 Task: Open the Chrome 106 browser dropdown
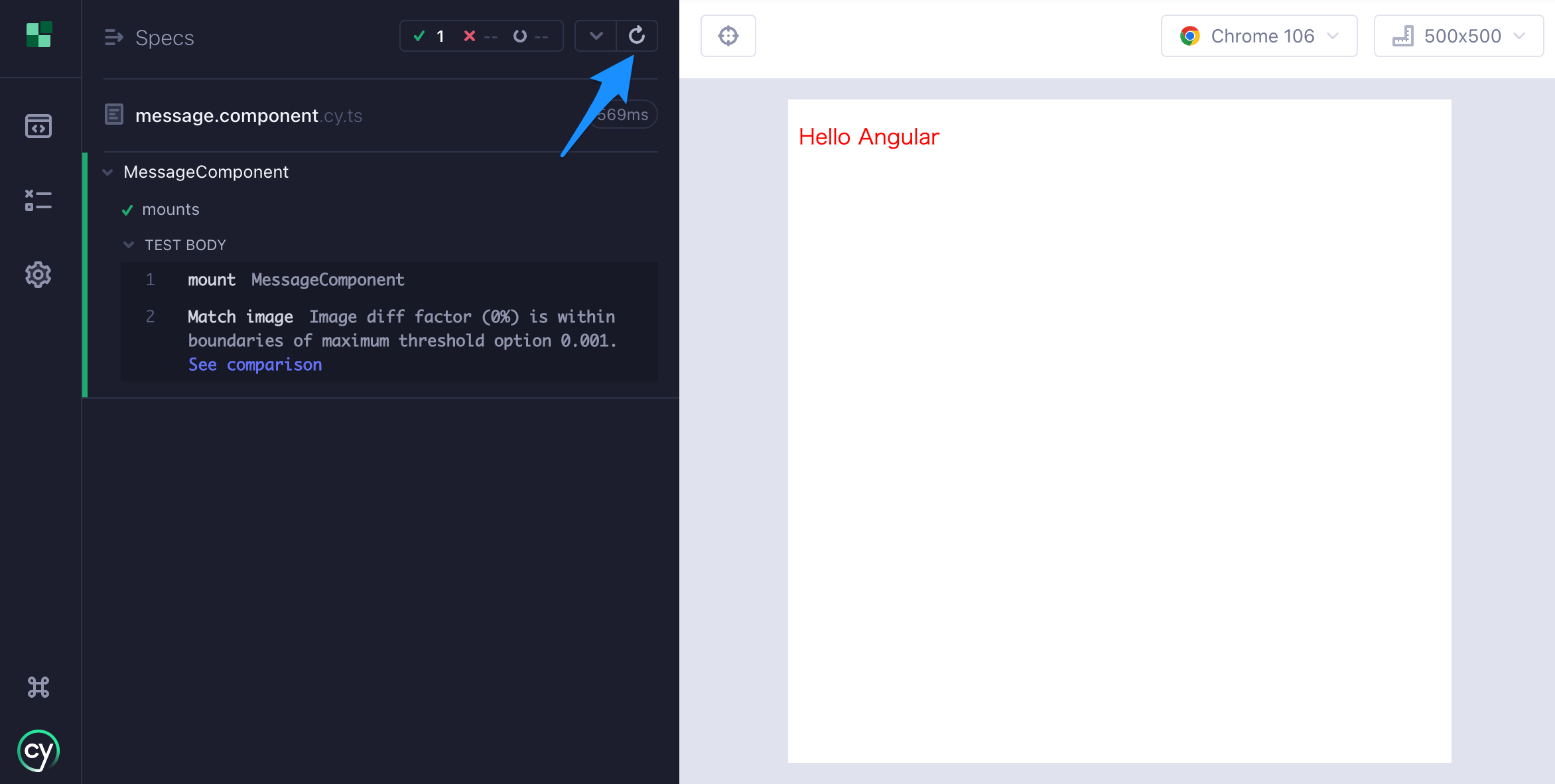point(1258,36)
